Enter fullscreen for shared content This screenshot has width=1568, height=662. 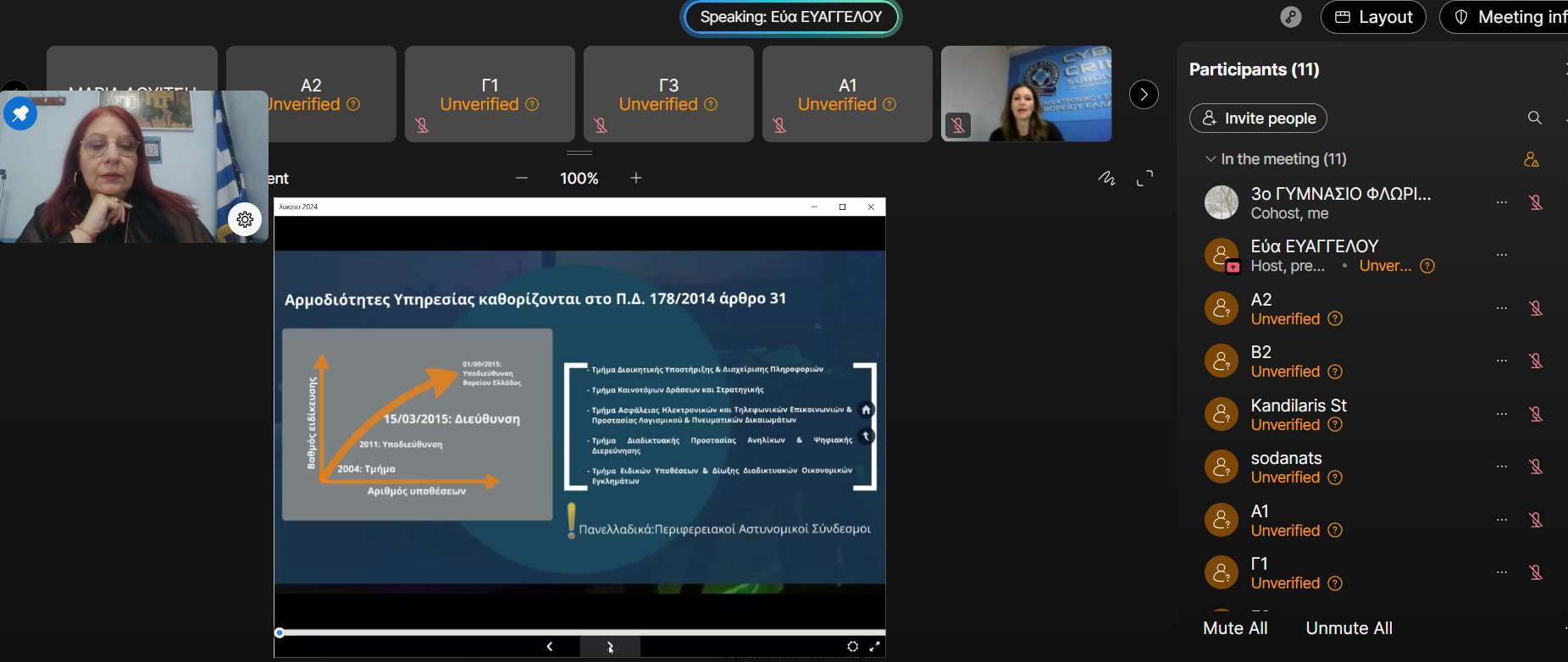click(x=1144, y=179)
